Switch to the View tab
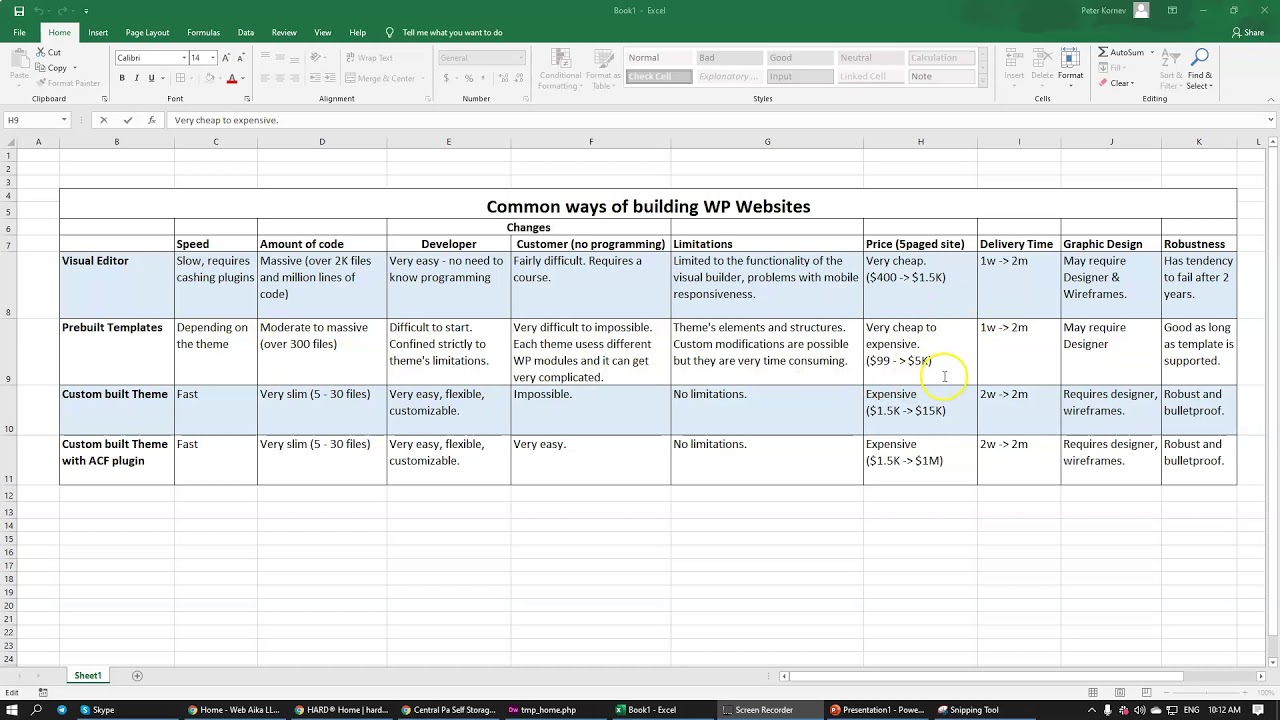Image resolution: width=1280 pixels, height=720 pixels. [x=323, y=32]
